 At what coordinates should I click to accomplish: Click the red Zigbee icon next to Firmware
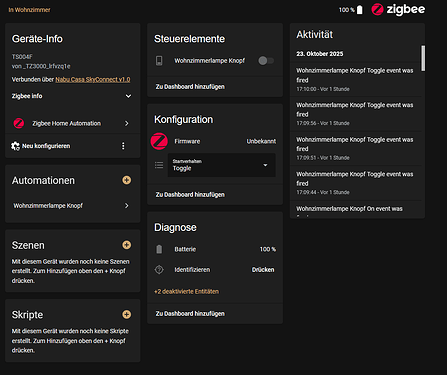159,141
